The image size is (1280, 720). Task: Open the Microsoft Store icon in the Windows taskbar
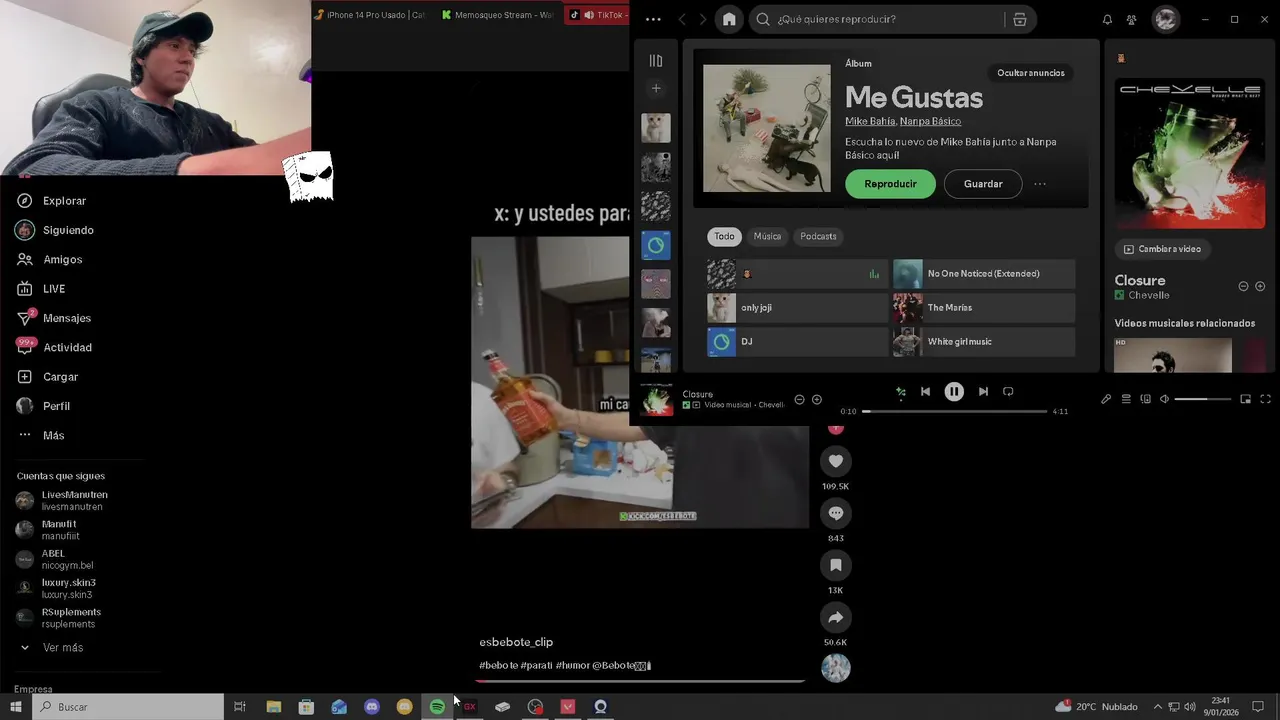(306, 707)
